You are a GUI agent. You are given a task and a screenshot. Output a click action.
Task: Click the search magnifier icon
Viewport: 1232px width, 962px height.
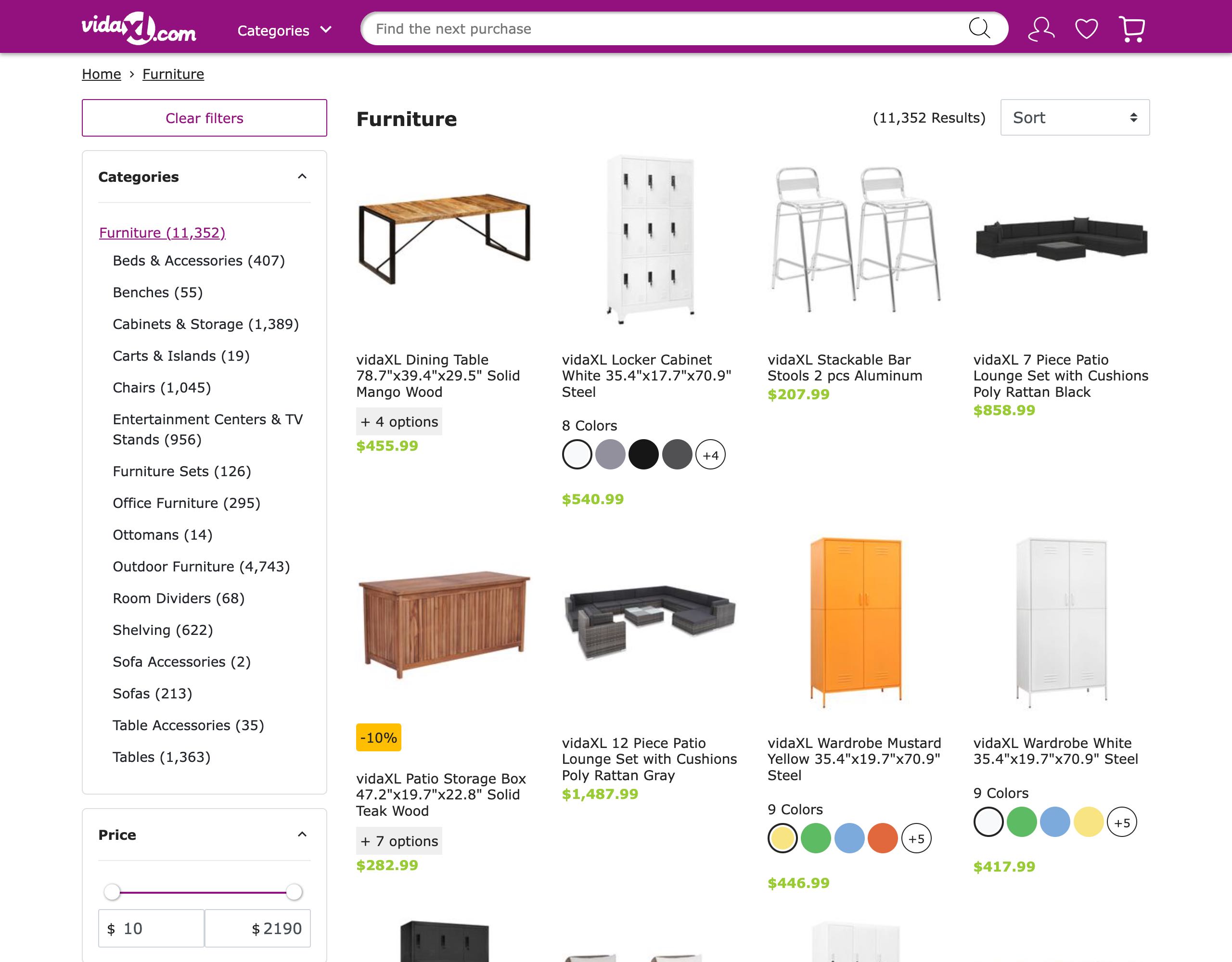(x=979, y=28)
